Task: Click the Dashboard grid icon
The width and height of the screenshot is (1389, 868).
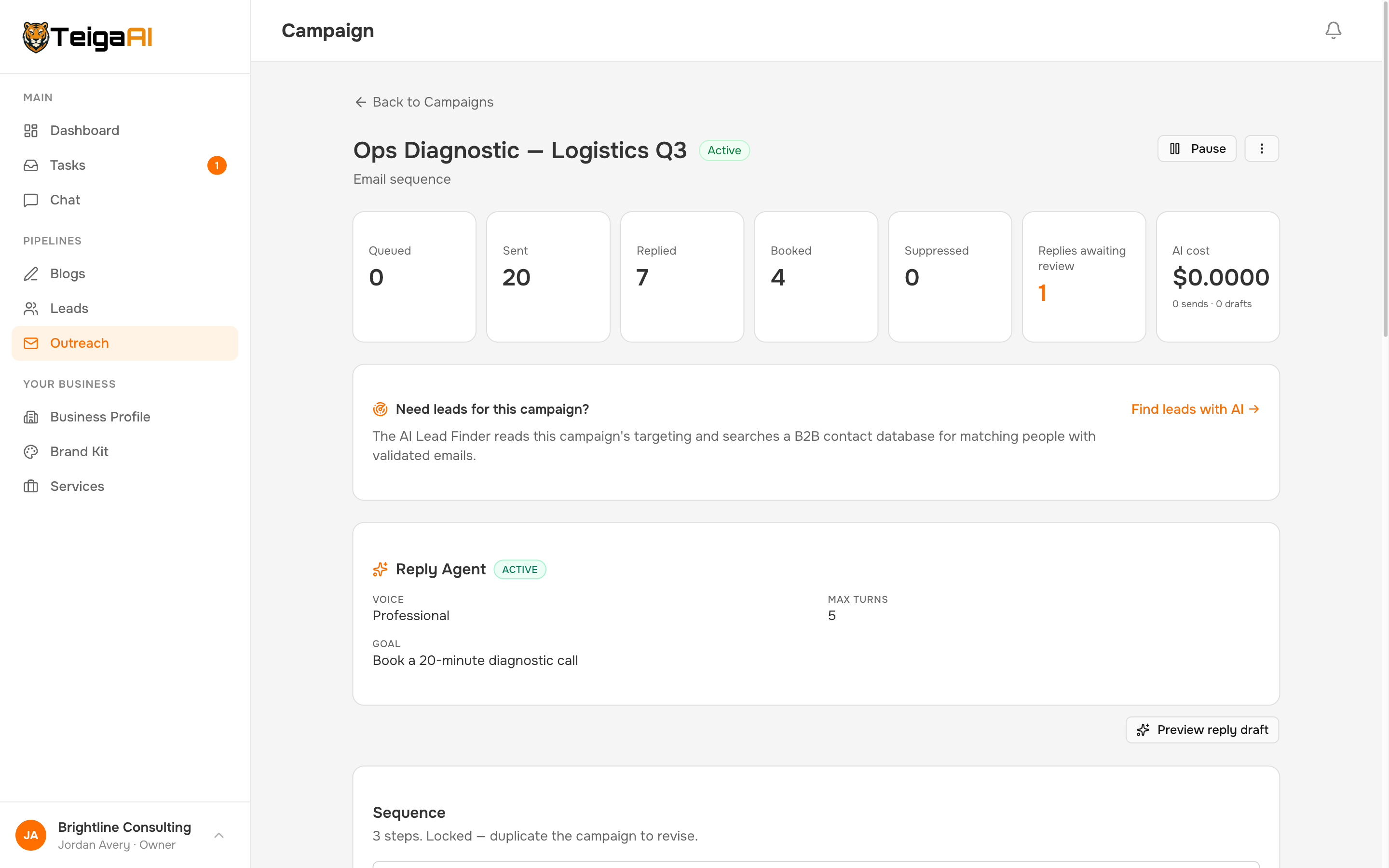Action: (x=31, y=130)
